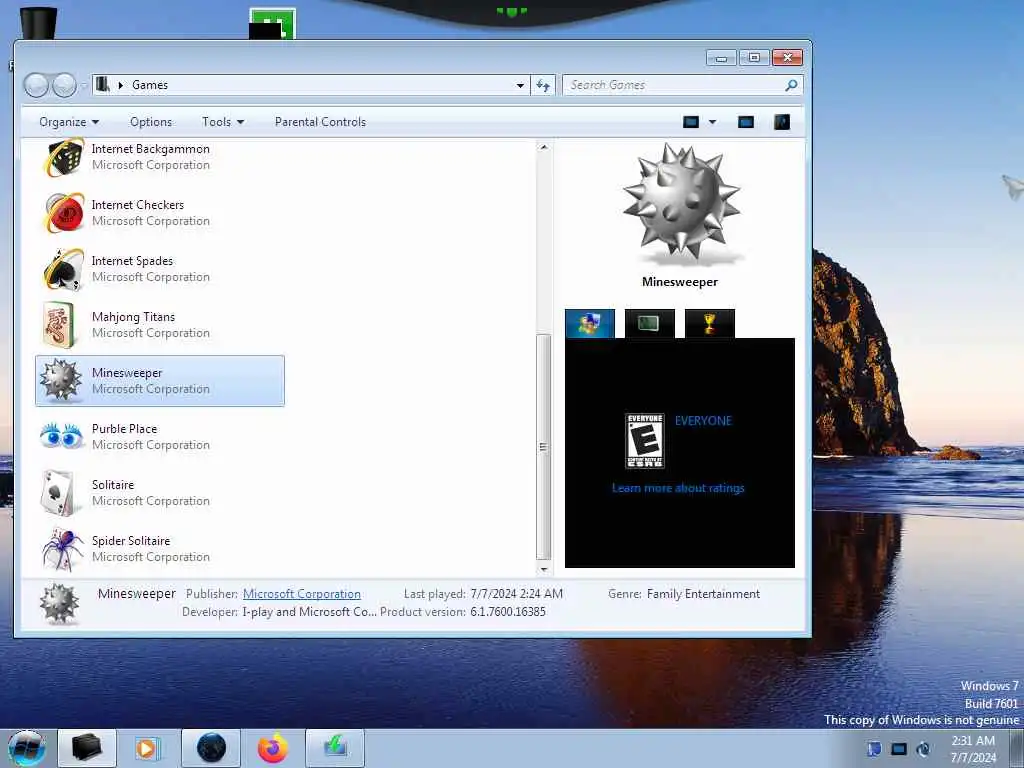Click the search magnifier icon
1024x768 pixels.
(791, 85)
